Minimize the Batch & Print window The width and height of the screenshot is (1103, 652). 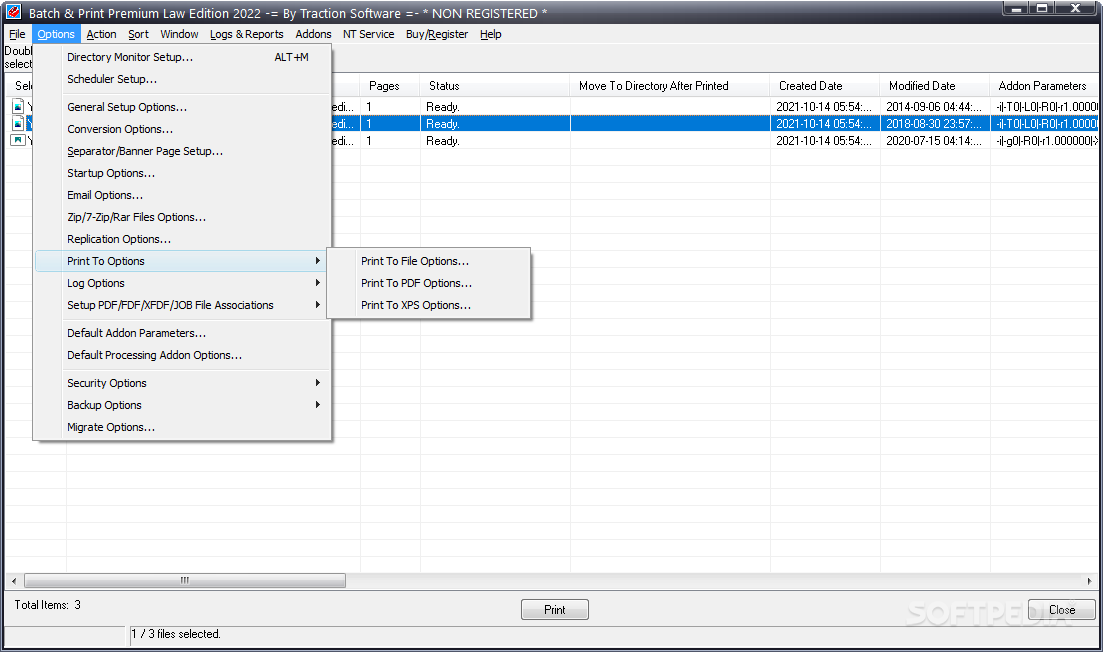coord(1015,8)
